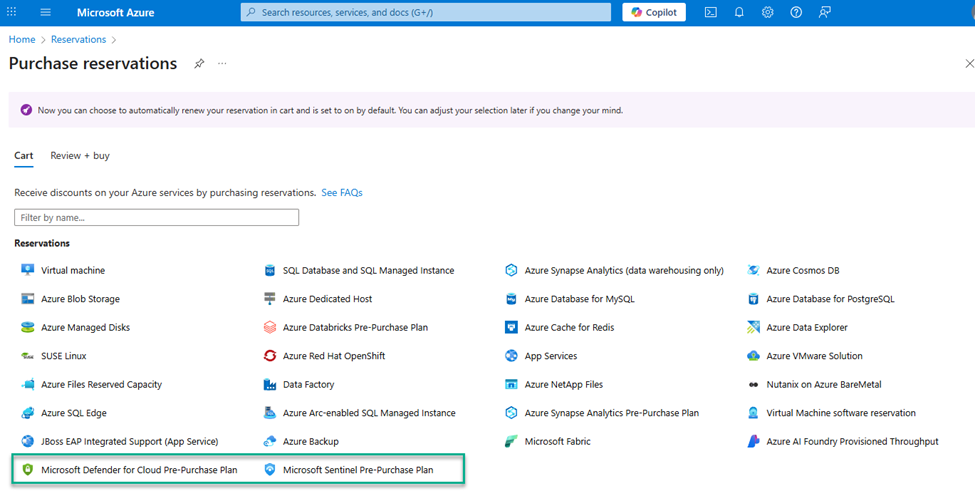Open the help question mark icon
The height and width of the screenshot is (491, 975).
(x=796, y=12)
